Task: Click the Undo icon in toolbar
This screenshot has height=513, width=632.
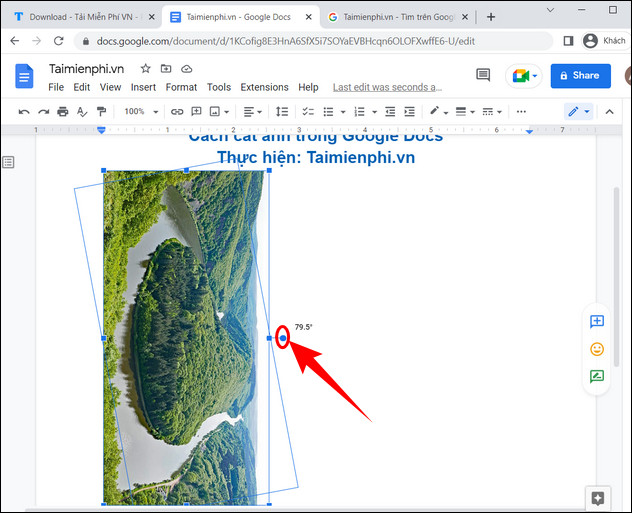Action: pos(24,112)
